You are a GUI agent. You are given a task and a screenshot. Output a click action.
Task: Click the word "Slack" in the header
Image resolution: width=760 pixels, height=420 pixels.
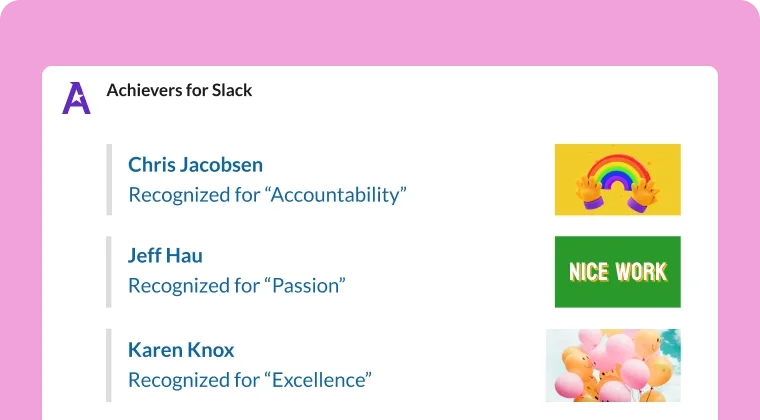click(x=232, y=90)
